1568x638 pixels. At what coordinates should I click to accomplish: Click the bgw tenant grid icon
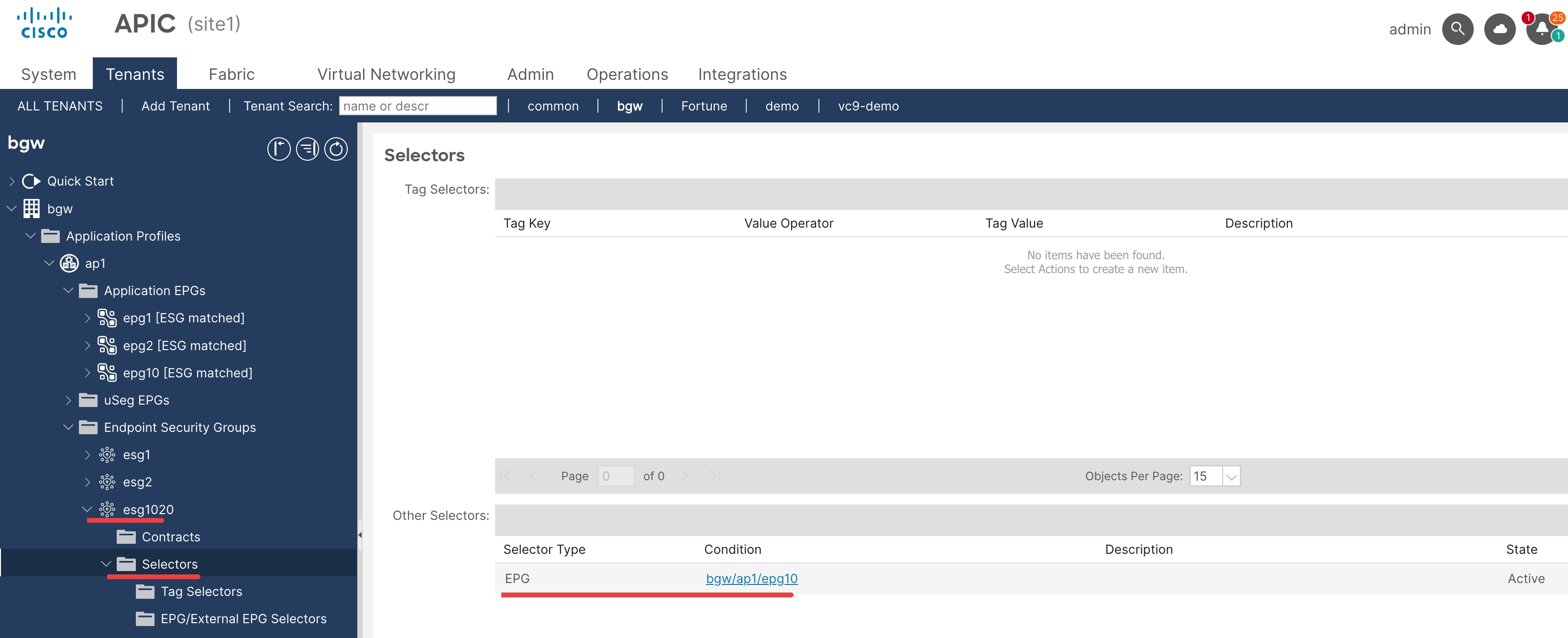click(x=31, y=208)
